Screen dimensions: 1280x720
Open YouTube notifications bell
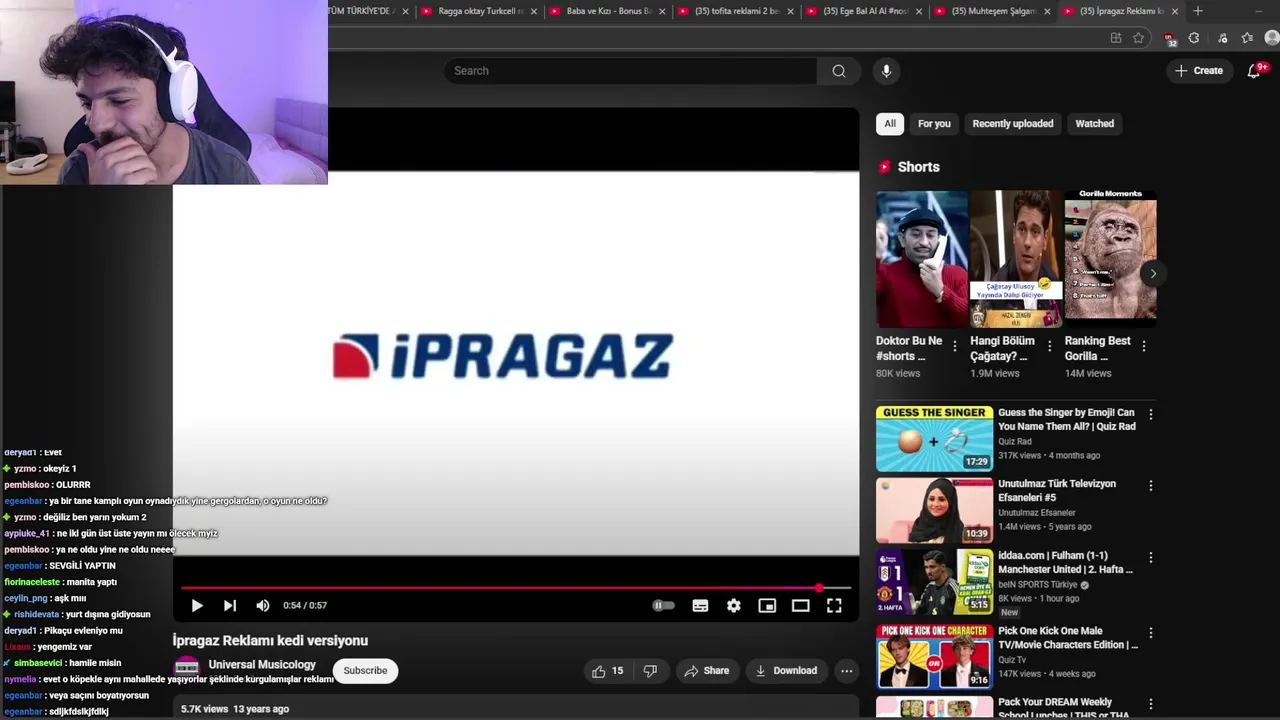(1255, 71)
